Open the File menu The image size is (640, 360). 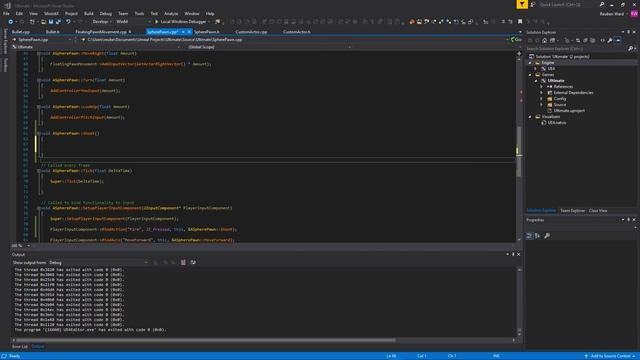[6, 13]
